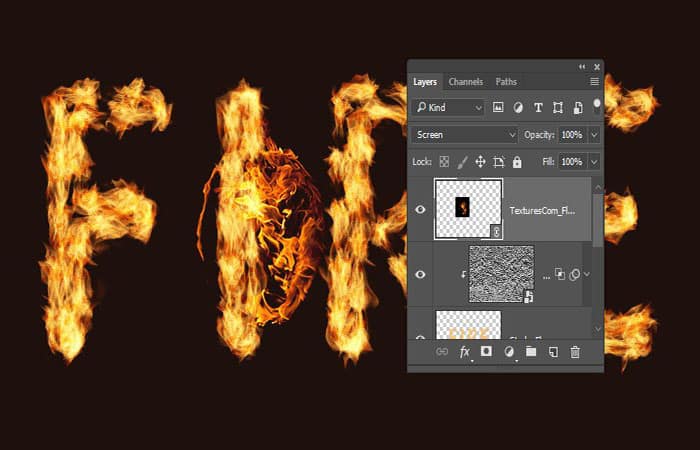Filter layers by adjustment layers icon
This screenshot has height=450, width=700.
(x=518, y=107)
